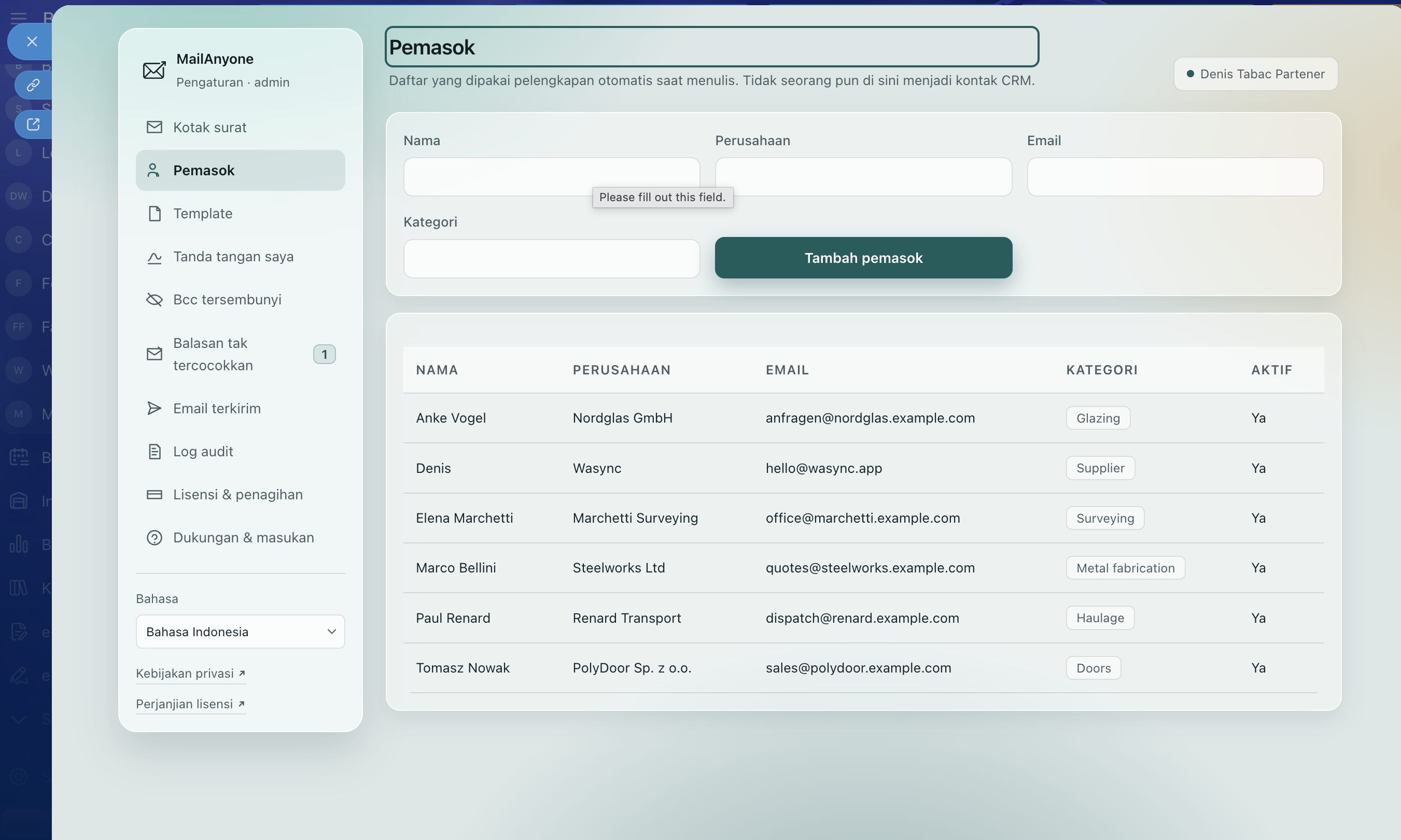This screenshot has width=1401, height=840.
Task: Open the Template page
Action: click(x=240, y=214)
